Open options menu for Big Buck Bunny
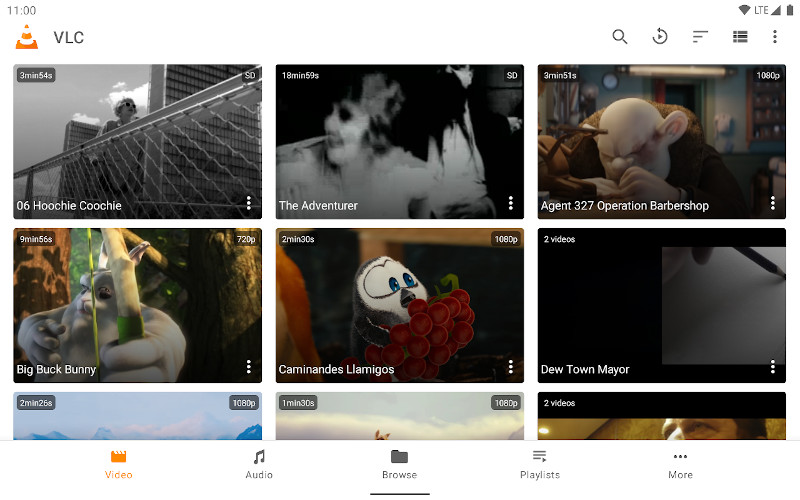Image resolution: width=800 pixels, height=500 pixels. (248, 367)
